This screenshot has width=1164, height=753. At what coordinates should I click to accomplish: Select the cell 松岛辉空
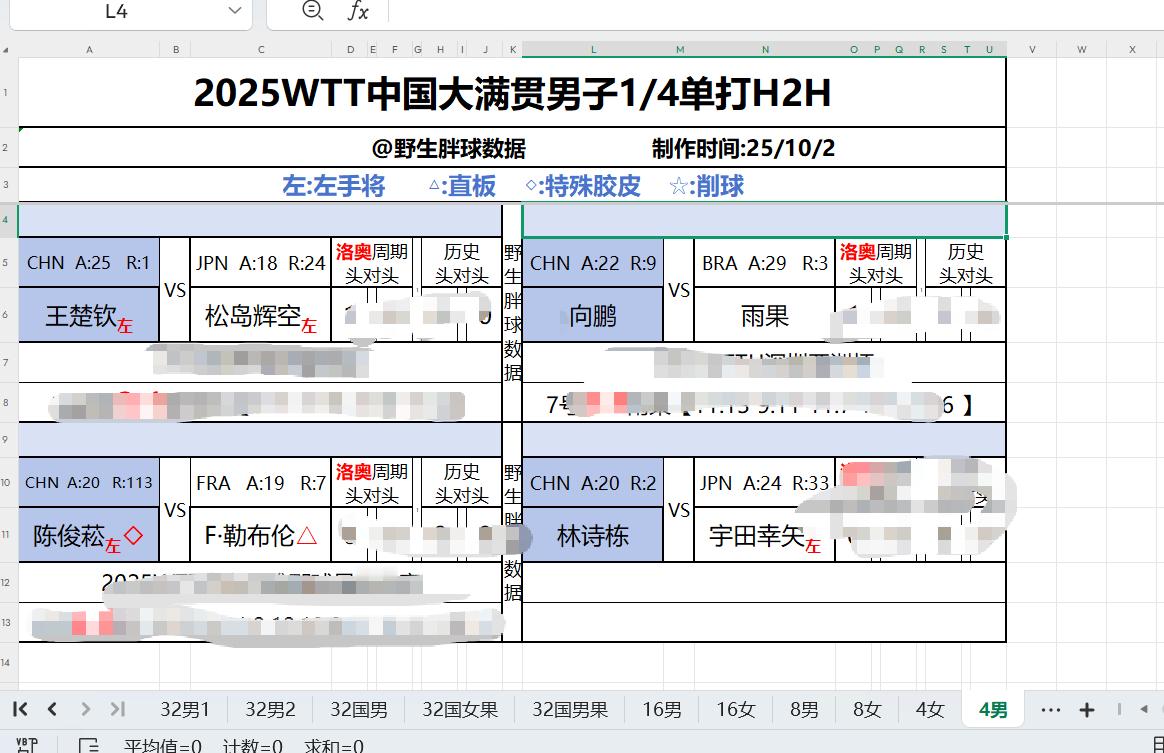[261, 316]
